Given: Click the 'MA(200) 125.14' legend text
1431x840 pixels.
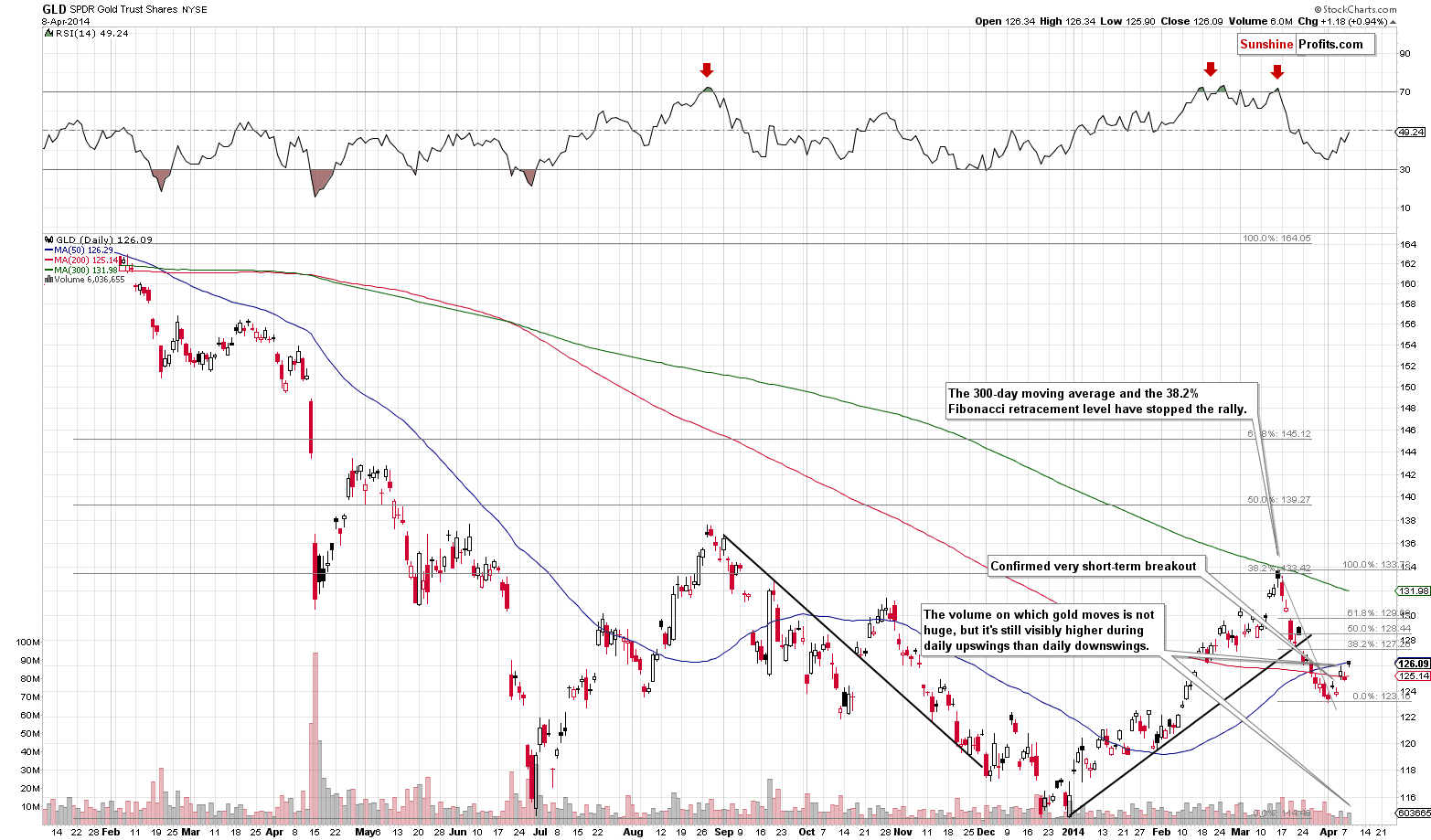Looking at the screenshot, I should click(x=85, y=260).
